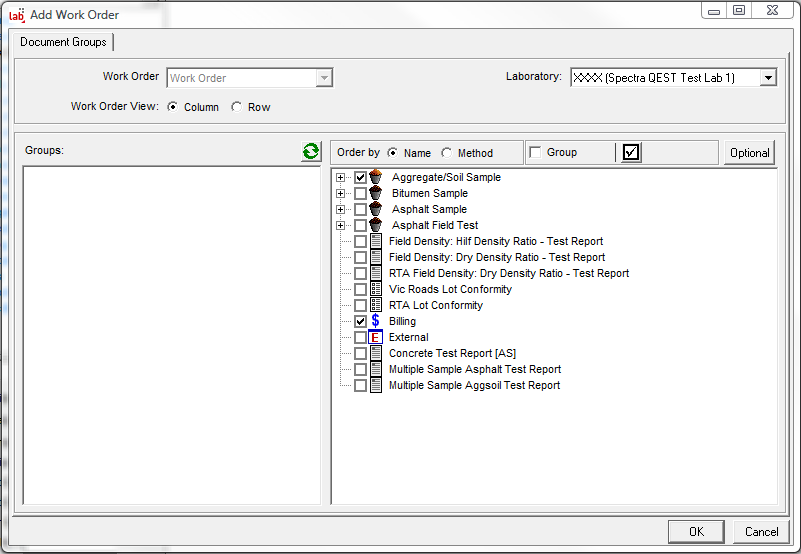Image resolution: width=801 pixels, height=554 pixels.
Task: Check the Asphalt Field Test checkbox
Action: coord(360,225)
